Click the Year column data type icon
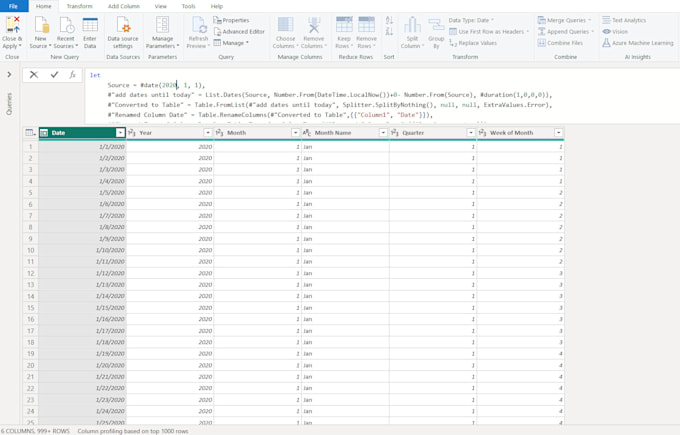 coord(132,133)
